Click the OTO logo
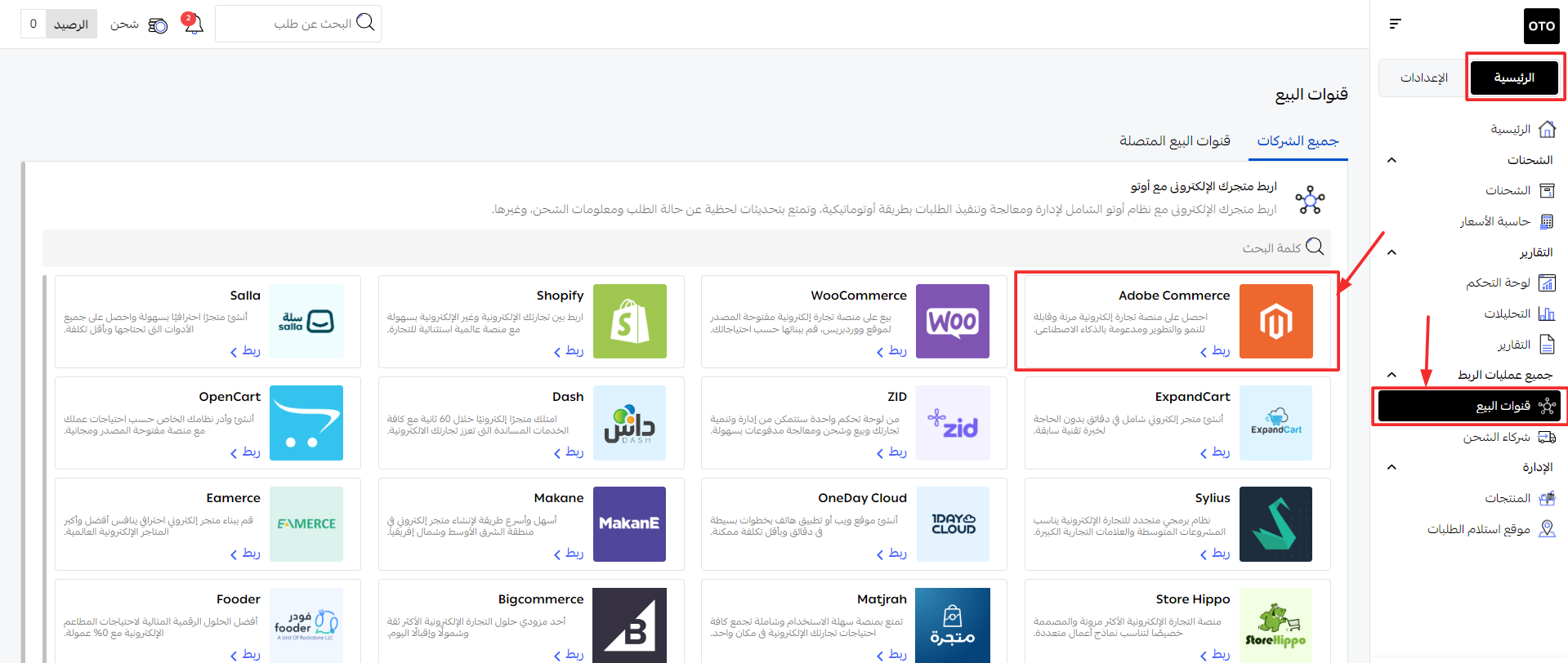The height and width of the screenshot is (663, 1568). coord(1541,26)
